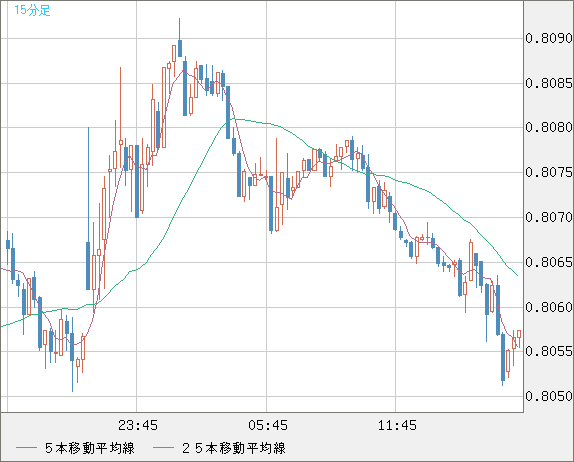The width and height of the screenshot is (574, 462).
Task: Click the 0.8065 price axis label
Action: [x=549, y=262]
